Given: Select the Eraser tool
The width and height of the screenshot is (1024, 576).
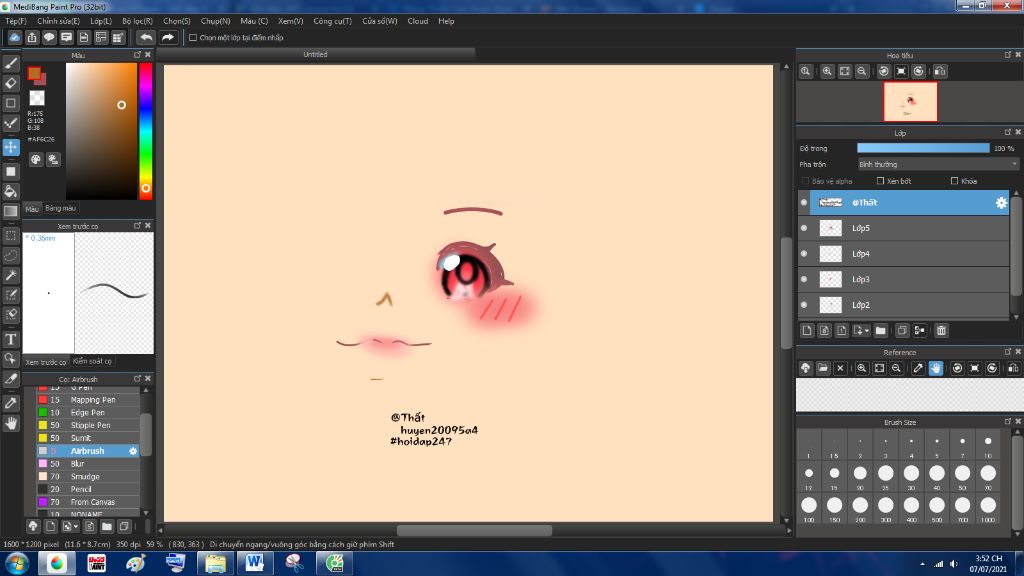Looking at the screenshot, I should coord(11,83).
